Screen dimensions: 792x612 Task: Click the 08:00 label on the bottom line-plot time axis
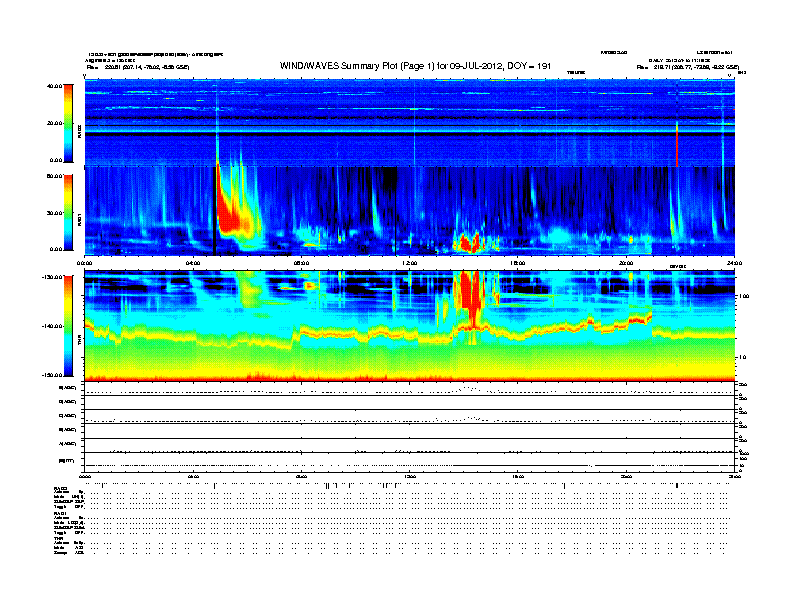tap(301, 476)
